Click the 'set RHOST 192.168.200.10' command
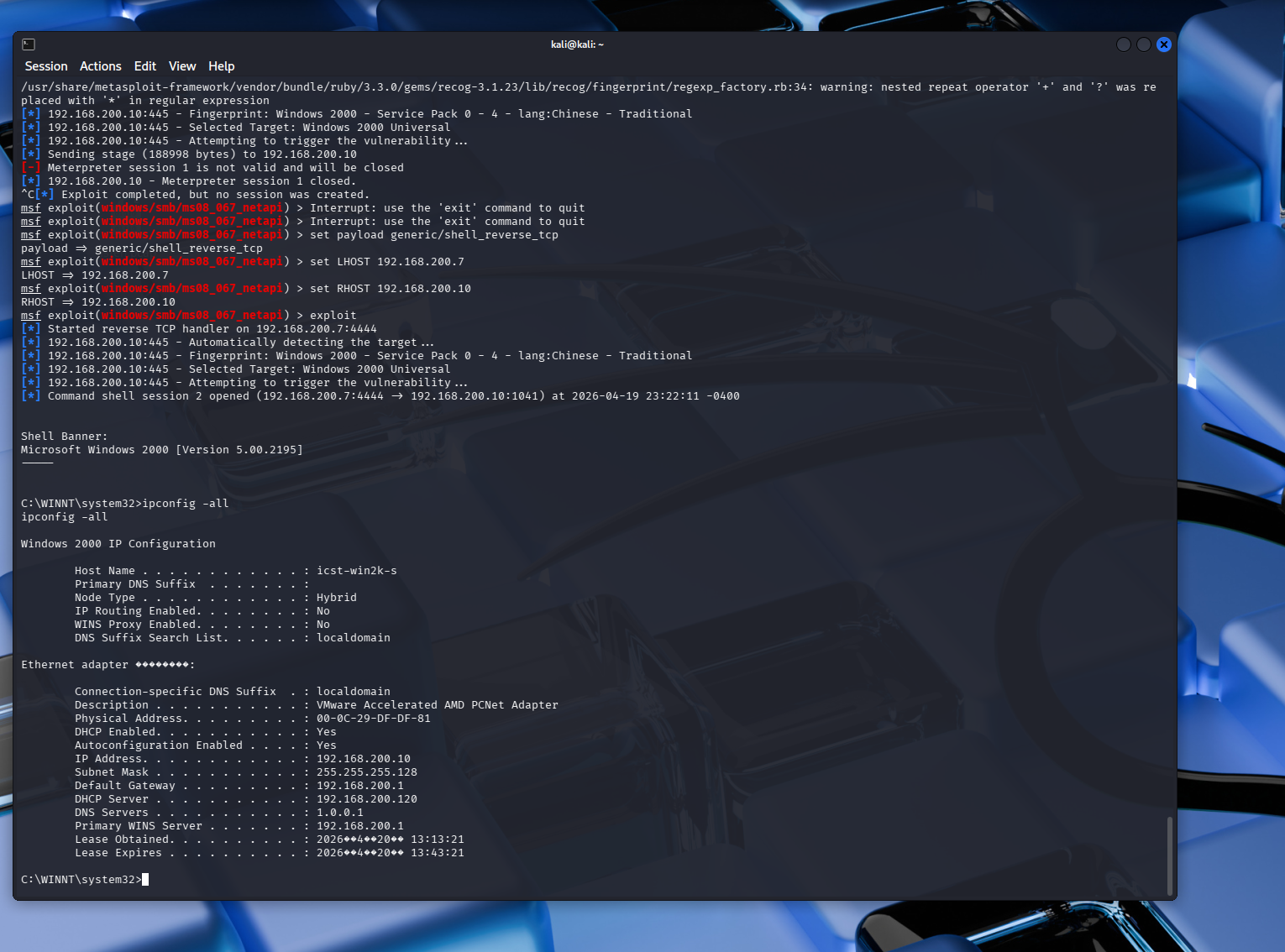 click(391, 289)
